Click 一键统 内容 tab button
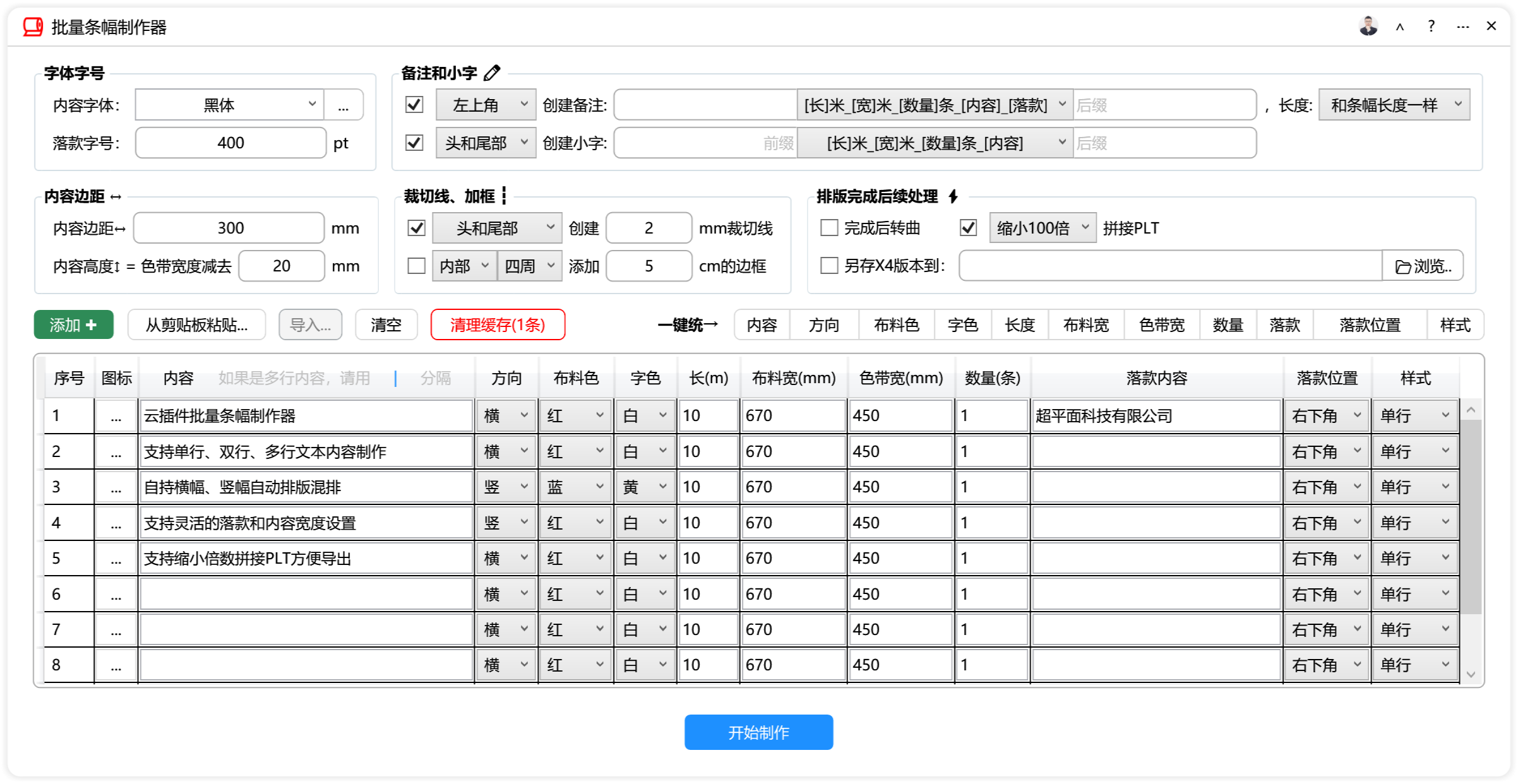This screenshot has height=784, width=1518. coord(762,325)
